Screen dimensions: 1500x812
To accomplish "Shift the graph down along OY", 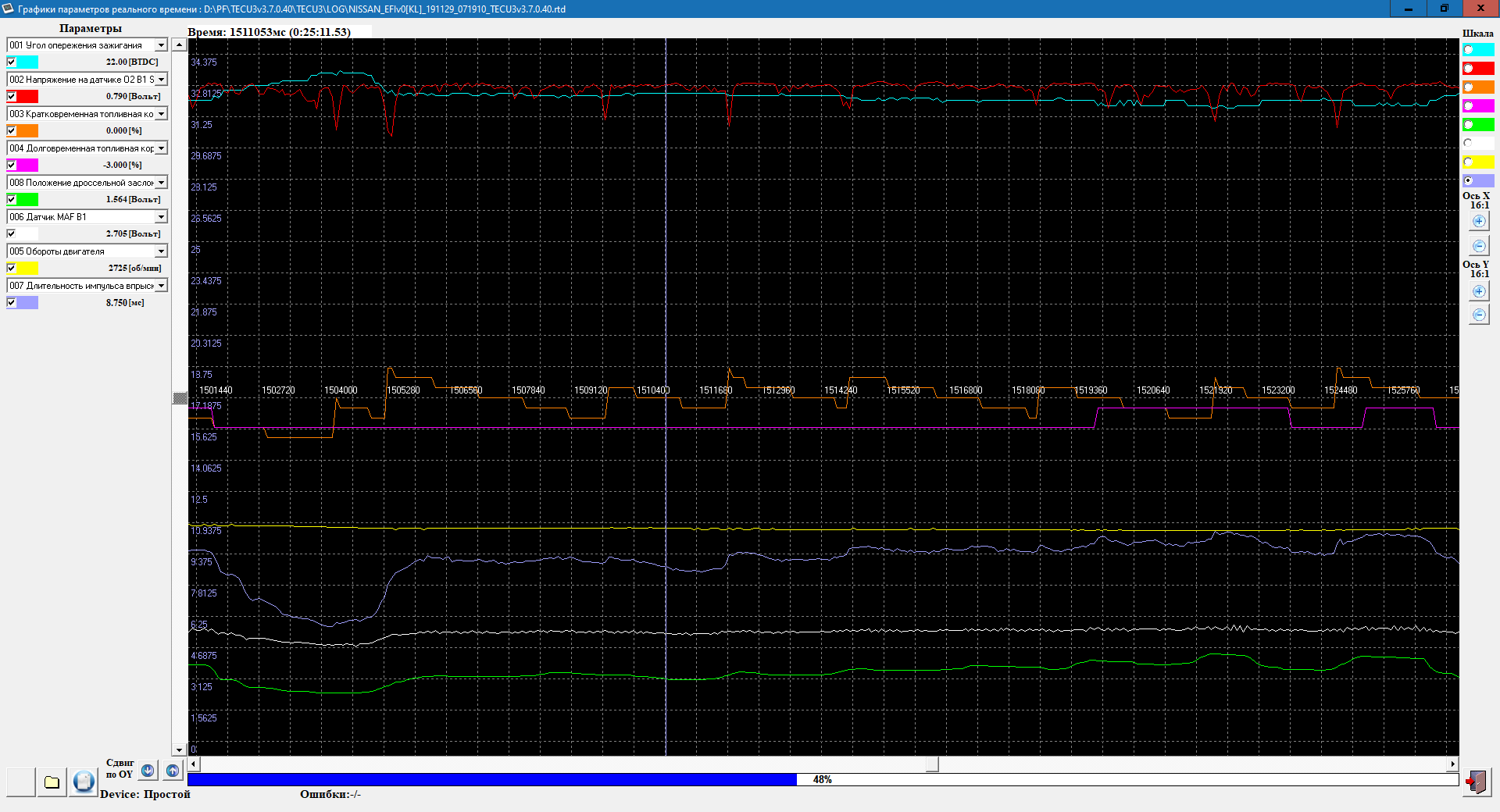I will click(148, 771).
